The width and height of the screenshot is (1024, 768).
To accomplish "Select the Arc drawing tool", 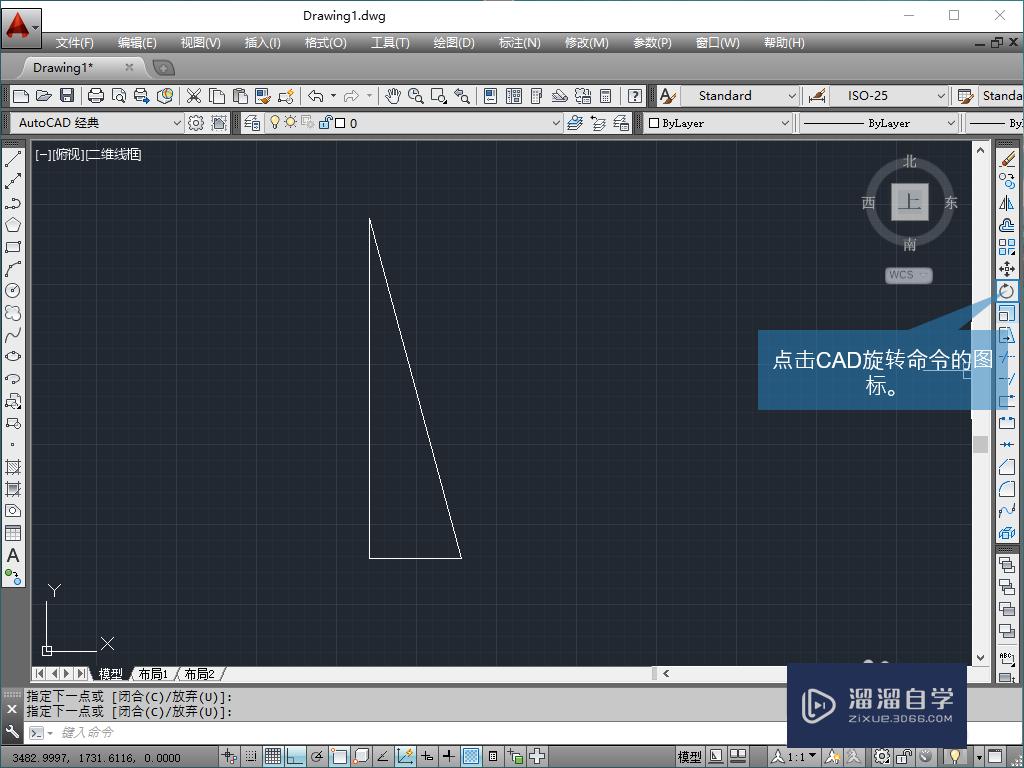I will click(13, 269).
